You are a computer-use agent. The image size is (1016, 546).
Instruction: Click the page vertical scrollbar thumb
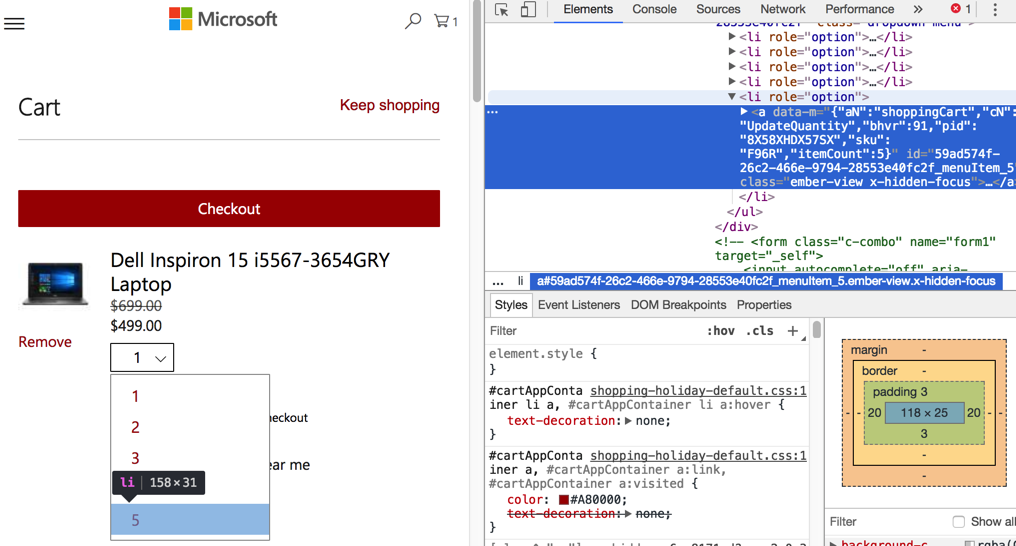pos(477,52)
